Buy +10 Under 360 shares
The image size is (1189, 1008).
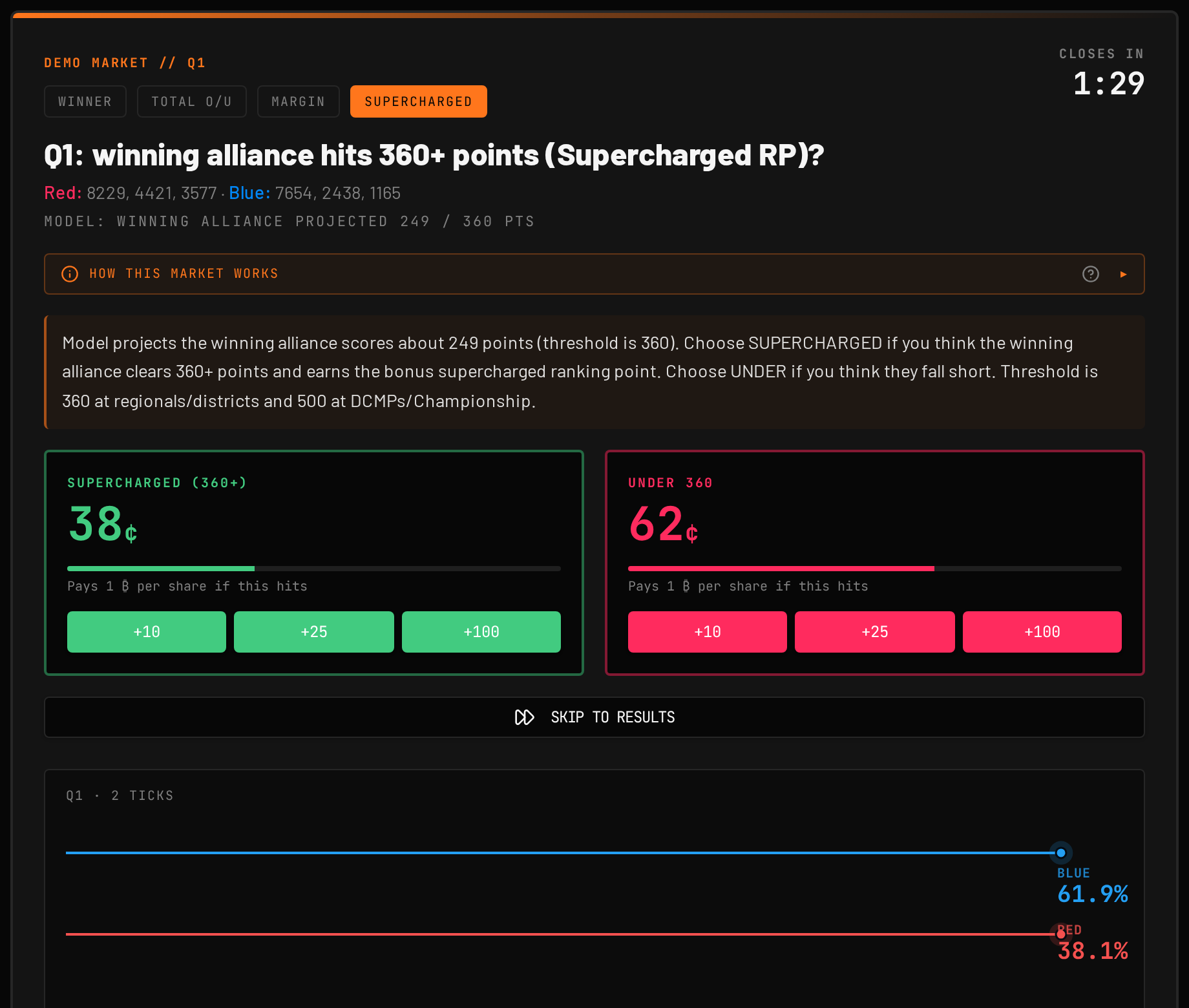tap(708, 632)
